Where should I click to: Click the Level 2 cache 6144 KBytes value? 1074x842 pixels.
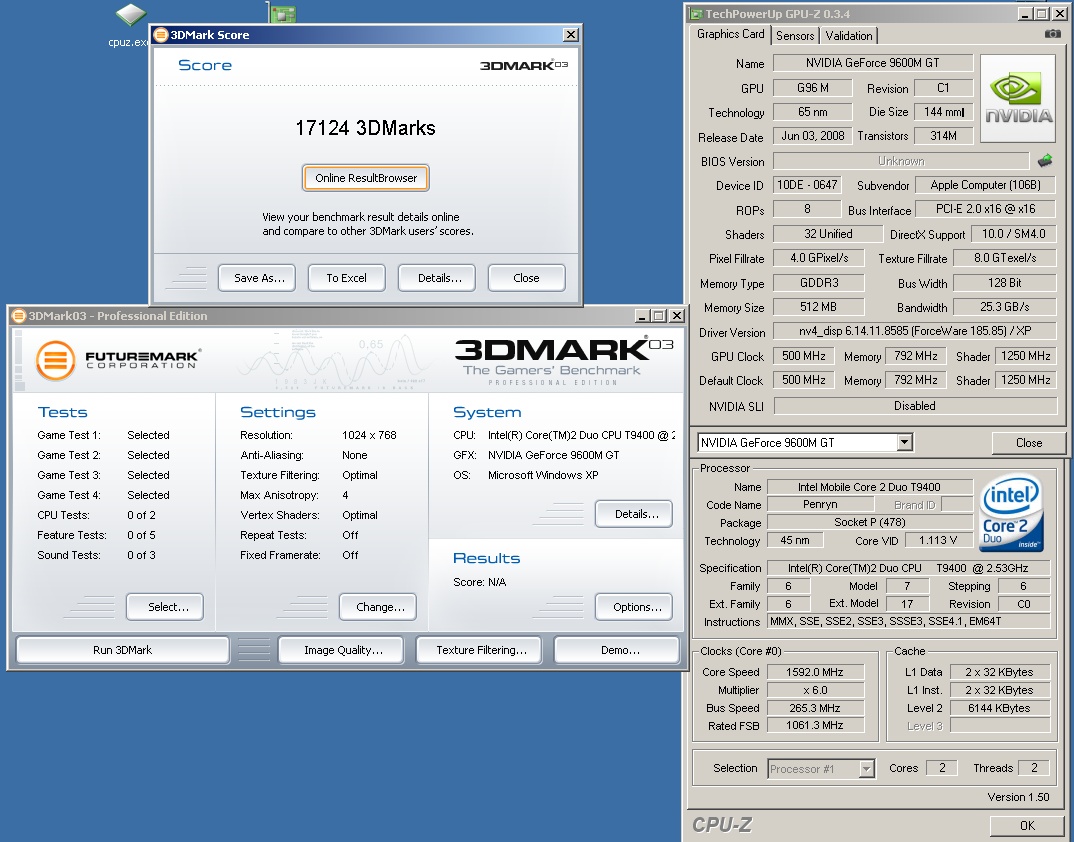pos(999,708)
